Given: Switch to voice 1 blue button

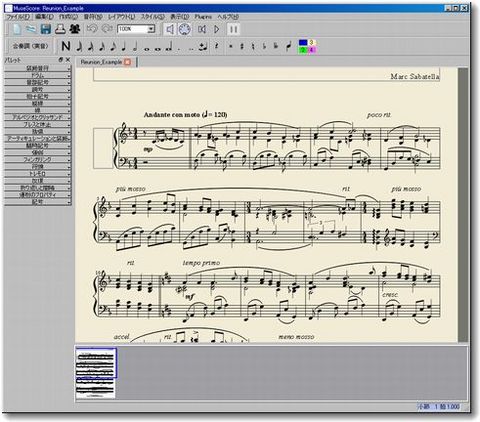Looking at the screenshot, I should (303, 42).
